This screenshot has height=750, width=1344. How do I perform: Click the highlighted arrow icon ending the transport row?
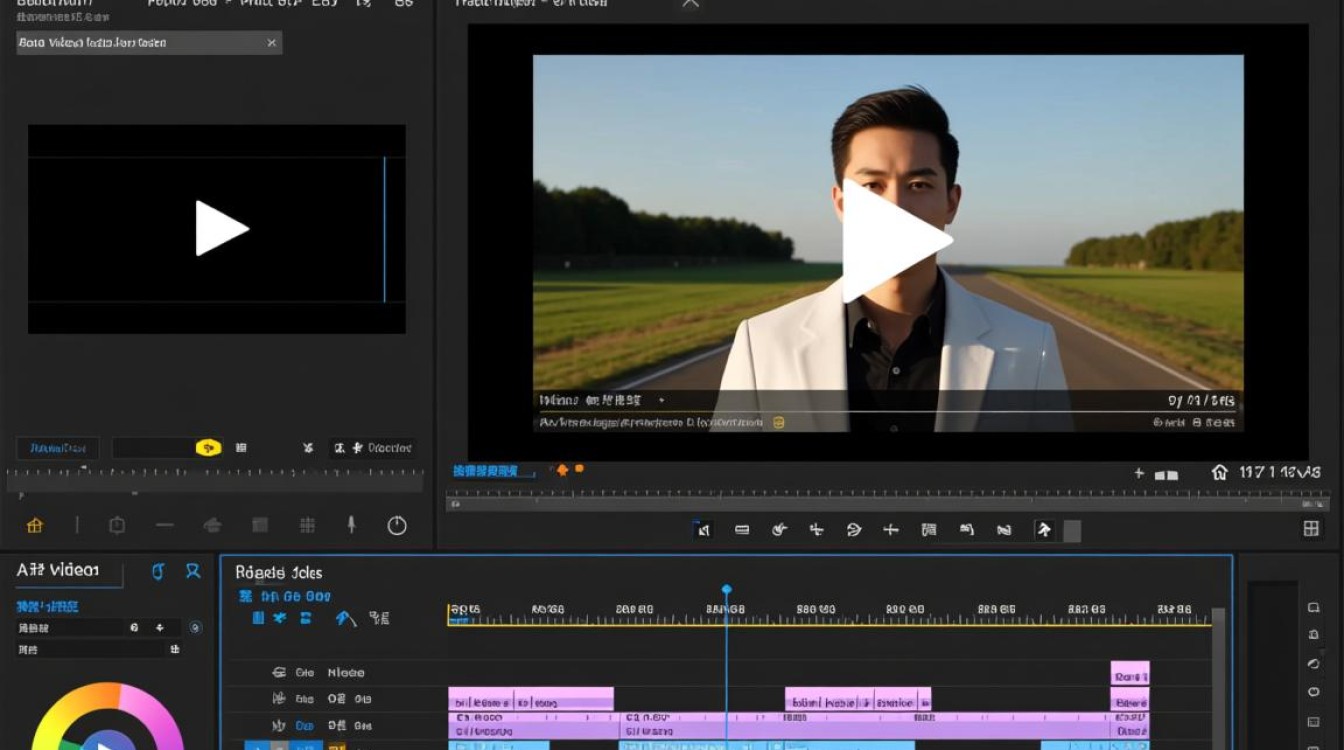pyautogui.click(x=1044, y=530)
